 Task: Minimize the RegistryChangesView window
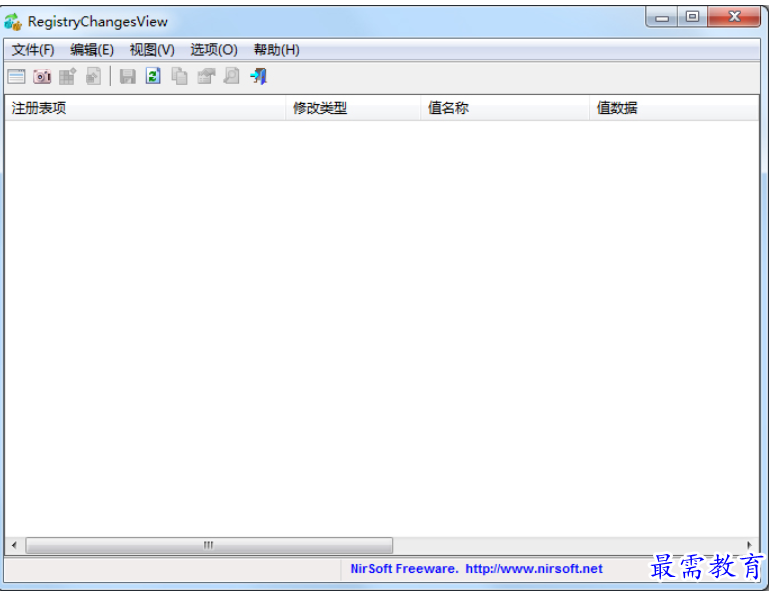click(x=662, y=18)
